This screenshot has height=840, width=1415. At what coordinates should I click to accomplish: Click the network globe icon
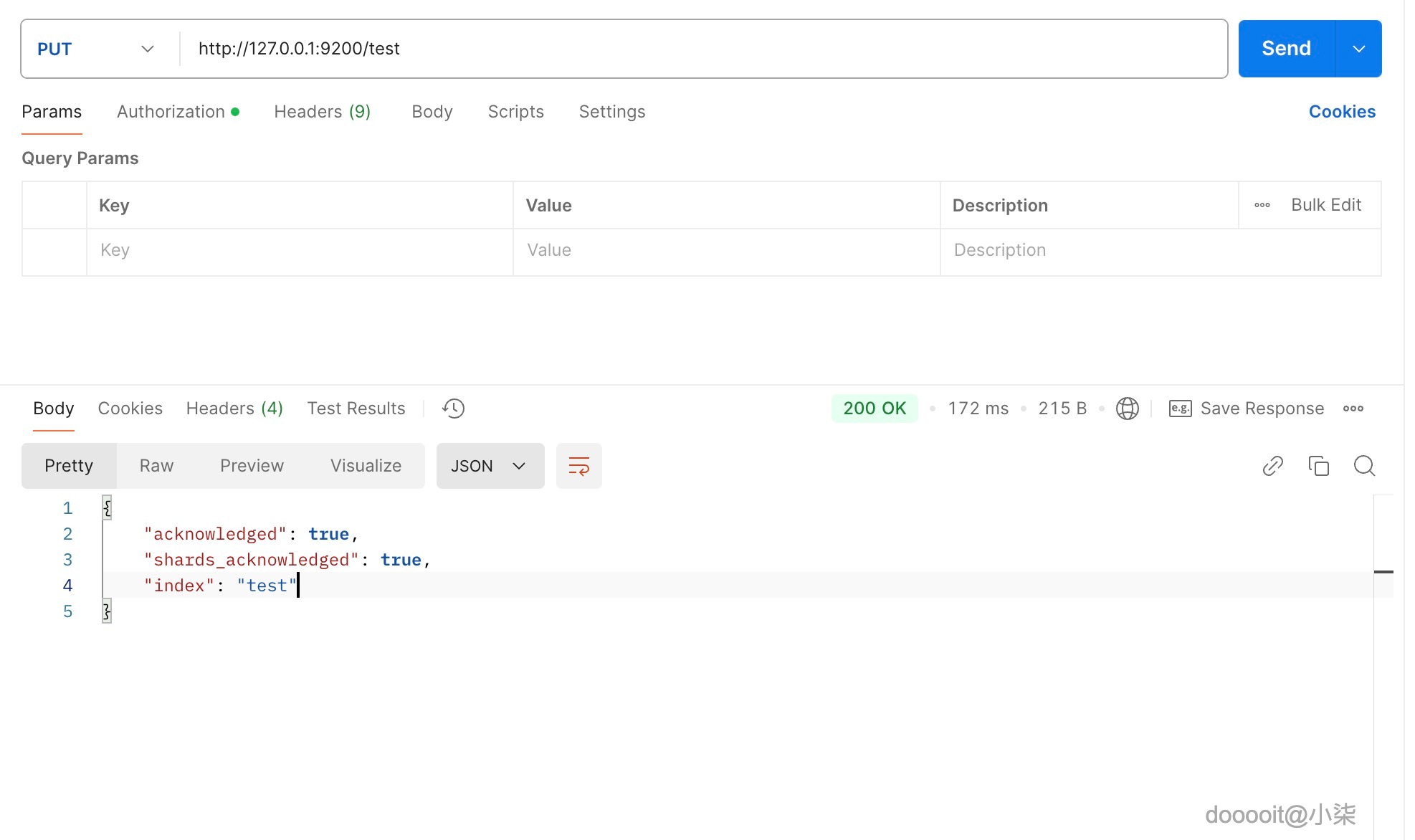[1127, 409]
